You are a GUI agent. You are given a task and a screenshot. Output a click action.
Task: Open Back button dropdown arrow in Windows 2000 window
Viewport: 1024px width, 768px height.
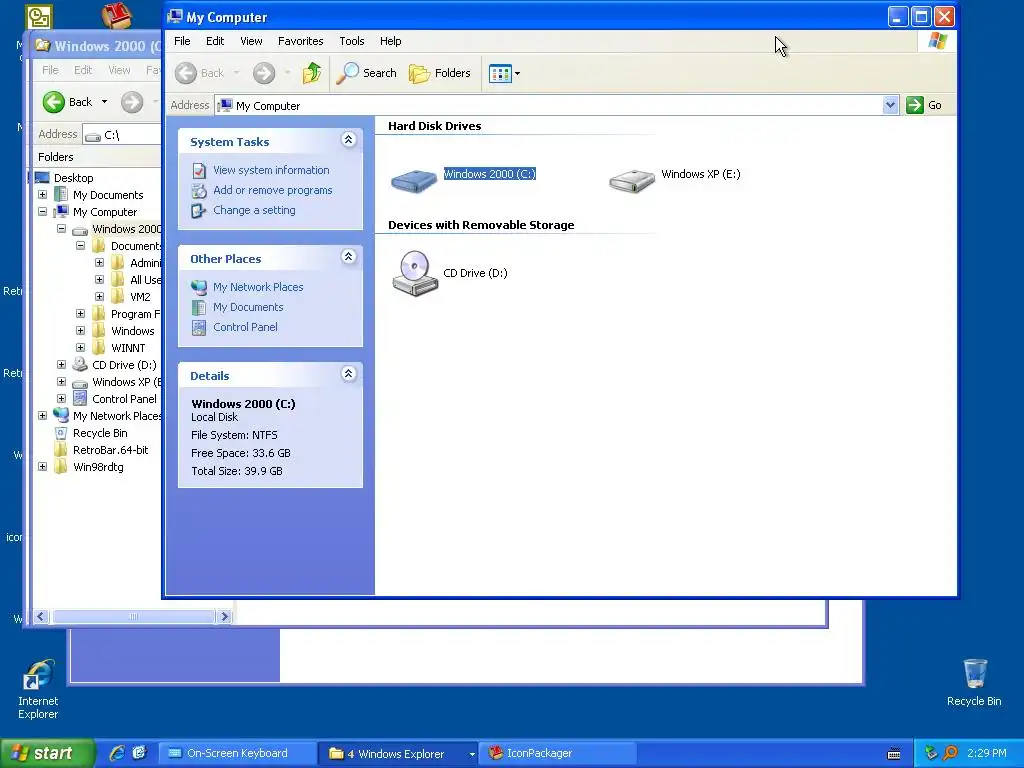pyautogui.click(x=104, y=102)
